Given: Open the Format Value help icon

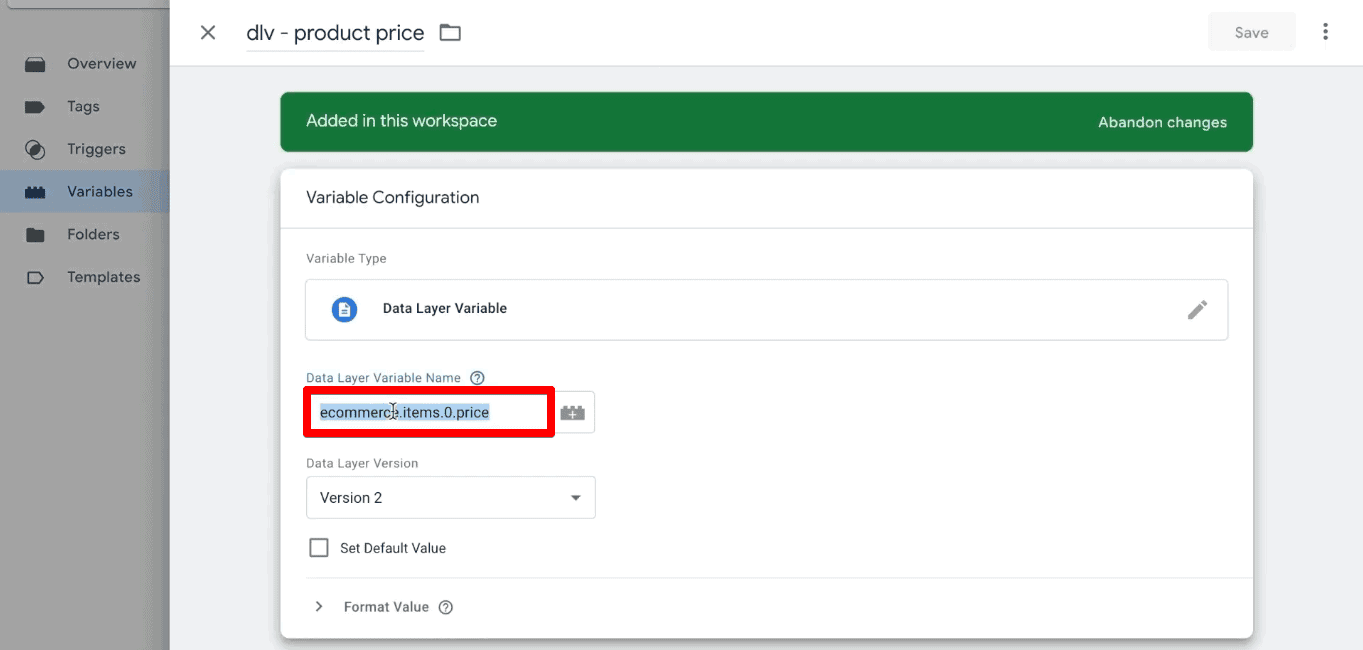Looking at the screenshot, I should pos(445,607).
